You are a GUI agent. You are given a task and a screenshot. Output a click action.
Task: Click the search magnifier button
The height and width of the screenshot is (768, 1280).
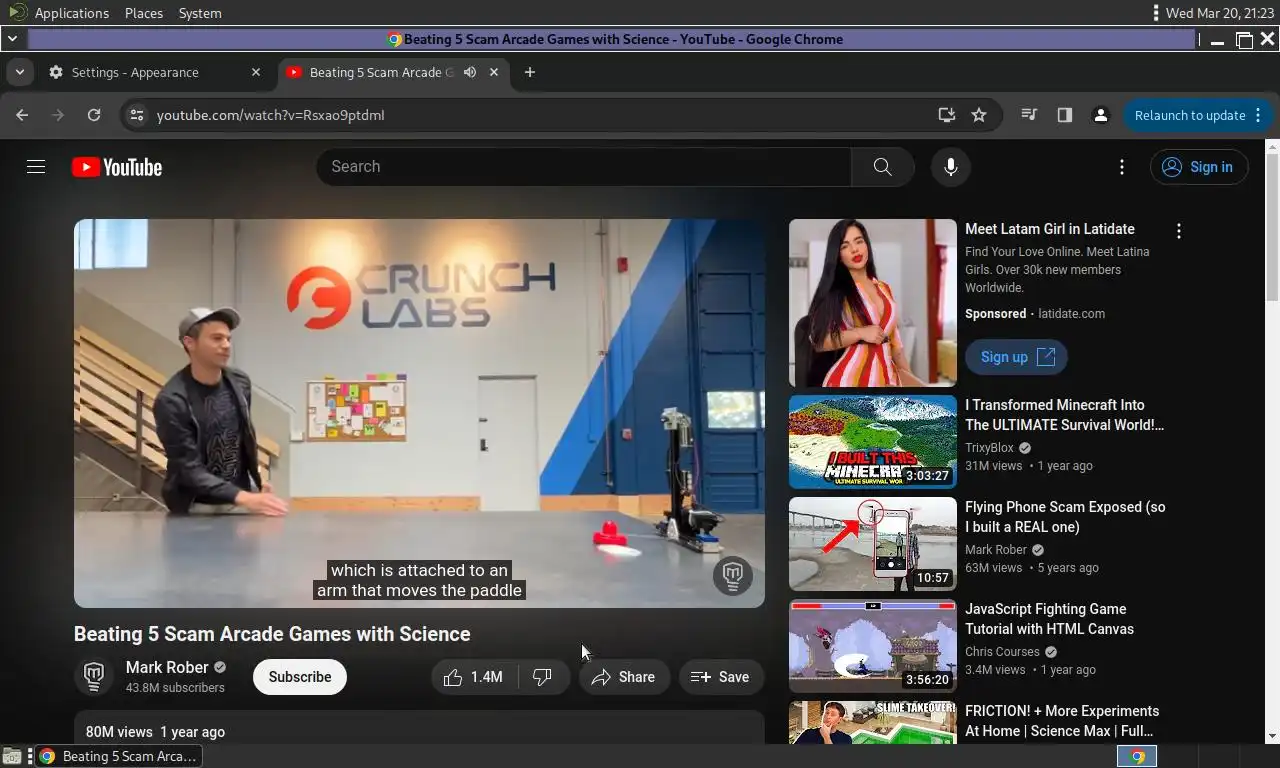[x=882, y=167]
